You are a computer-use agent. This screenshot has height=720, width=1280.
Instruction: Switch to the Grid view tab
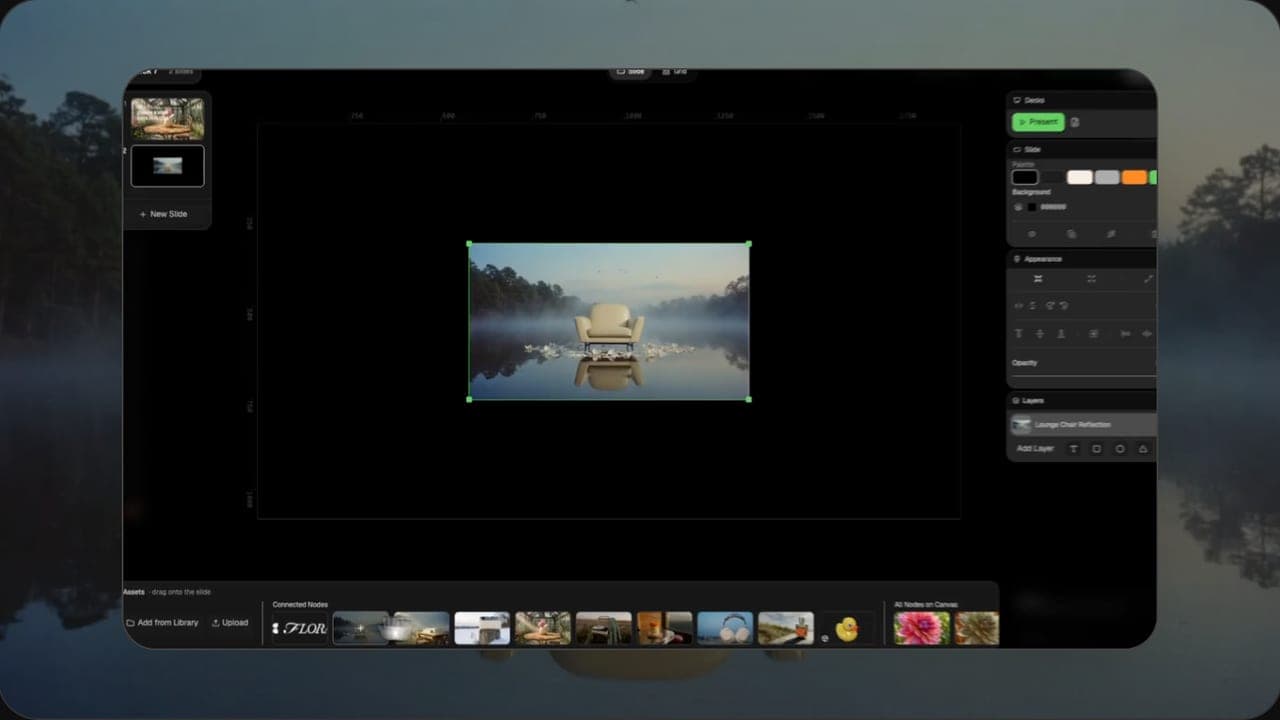[x=674, y=72]
